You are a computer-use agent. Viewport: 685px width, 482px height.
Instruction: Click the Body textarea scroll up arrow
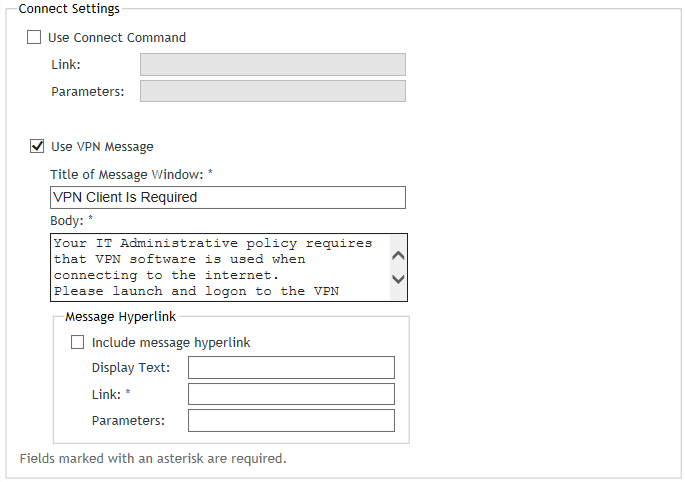point(398,256)
